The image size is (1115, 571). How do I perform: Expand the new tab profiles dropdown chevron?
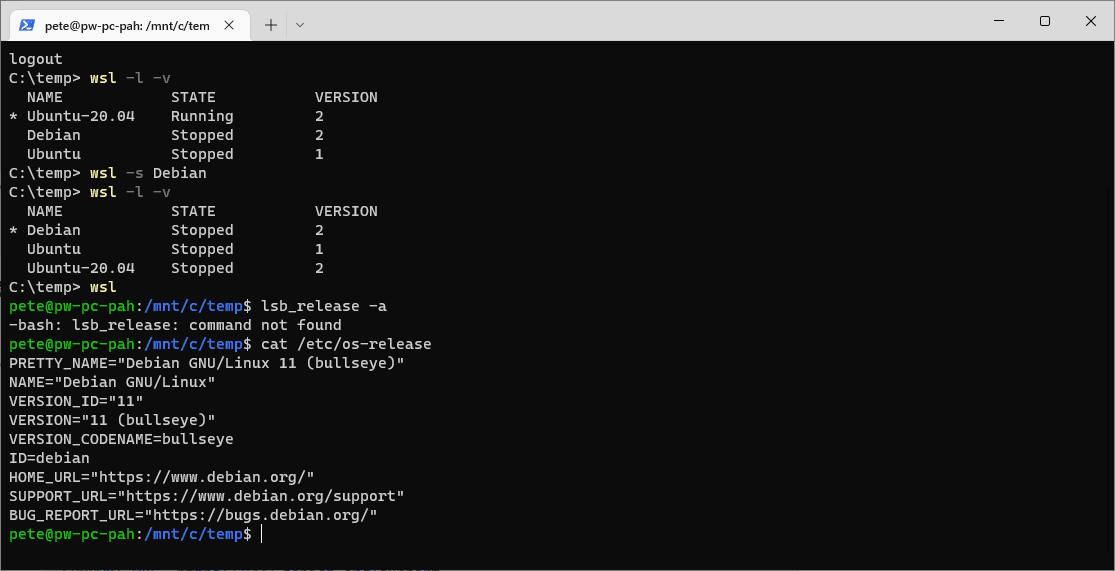pyautogui.click(x=300, y=25)
